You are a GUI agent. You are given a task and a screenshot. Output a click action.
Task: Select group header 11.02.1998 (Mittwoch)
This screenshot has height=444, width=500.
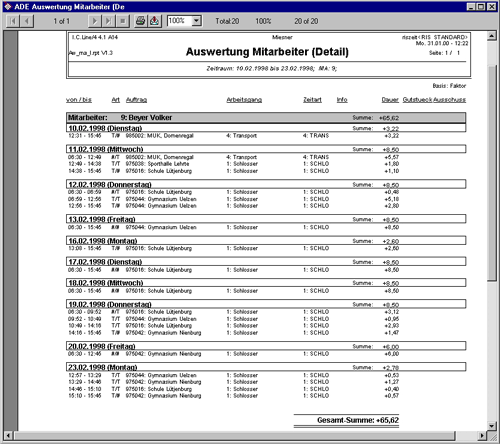tap(266, 149)
